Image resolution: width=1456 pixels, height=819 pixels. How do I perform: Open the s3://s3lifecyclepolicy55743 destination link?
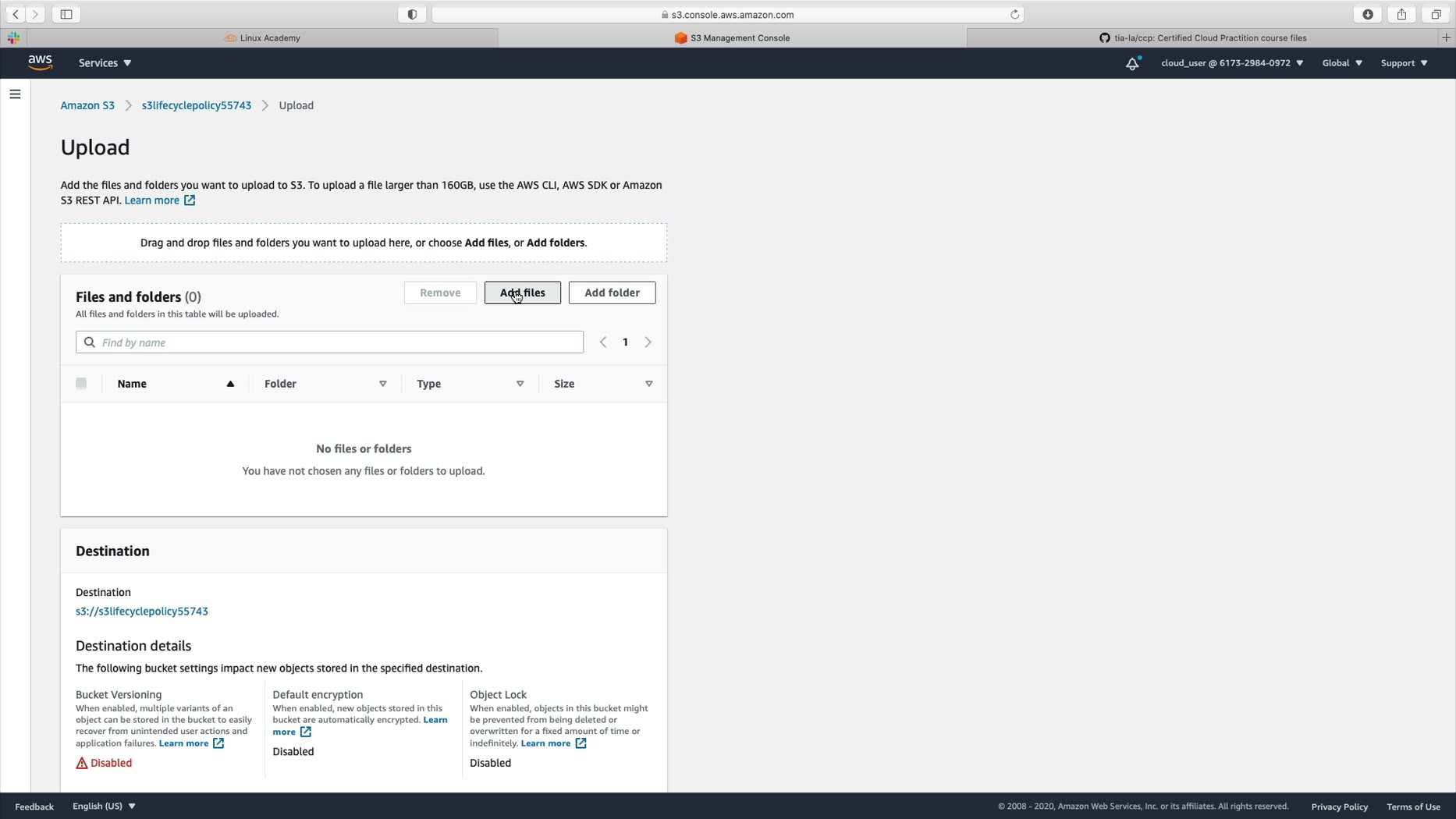click(142, 612)
